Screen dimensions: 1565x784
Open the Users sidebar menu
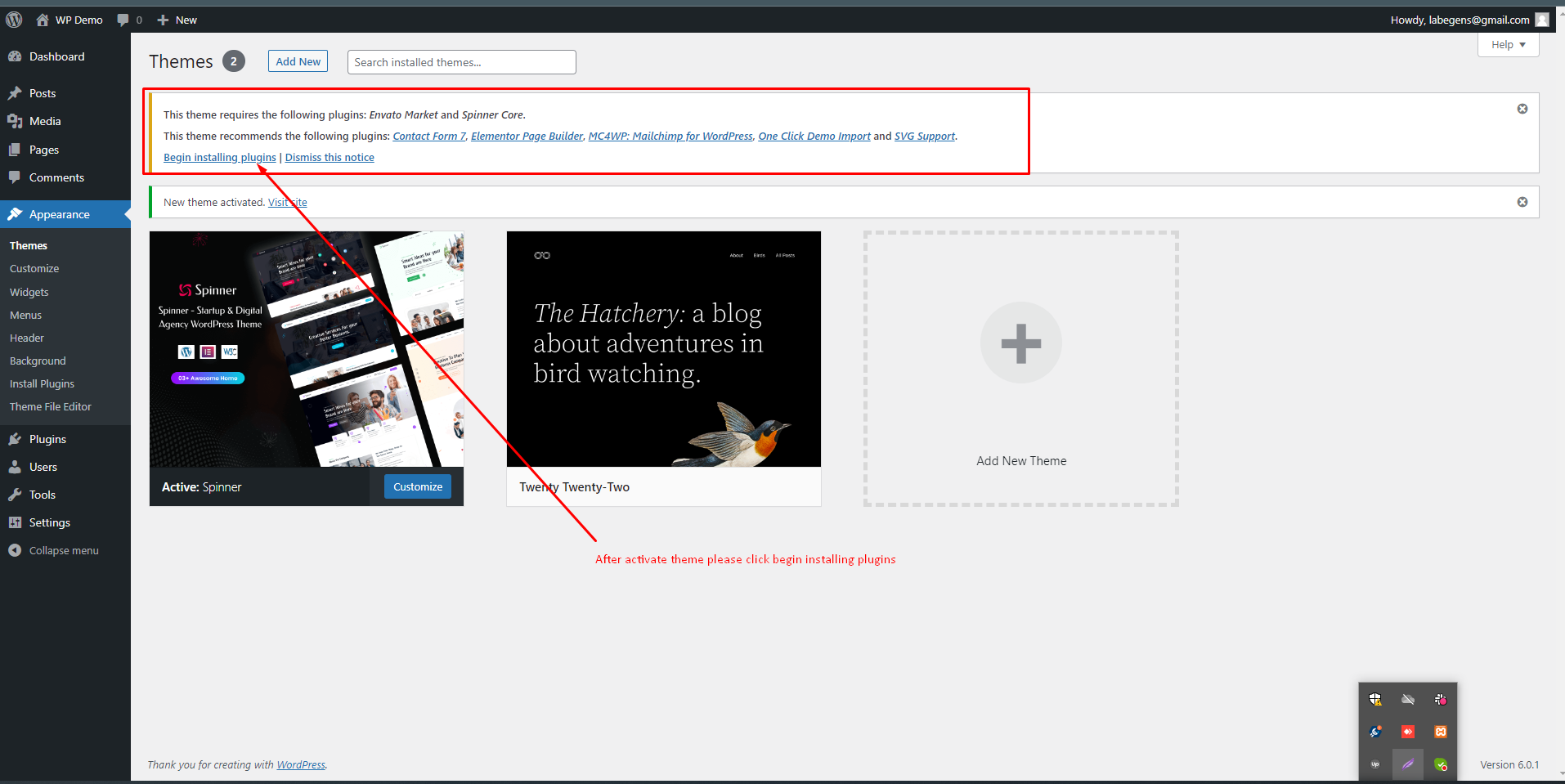[65, 467]
